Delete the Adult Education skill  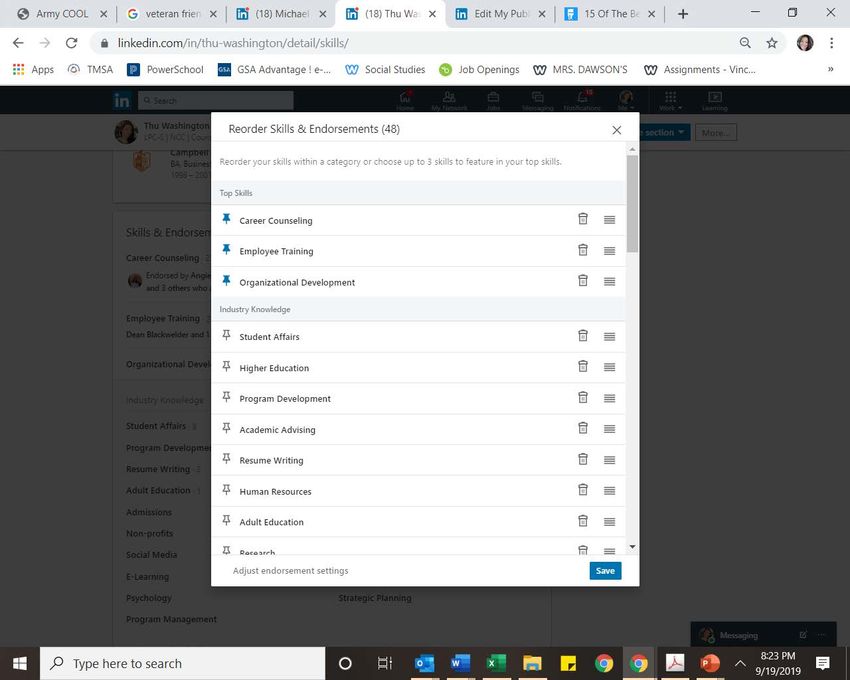[x=583, y=521]
